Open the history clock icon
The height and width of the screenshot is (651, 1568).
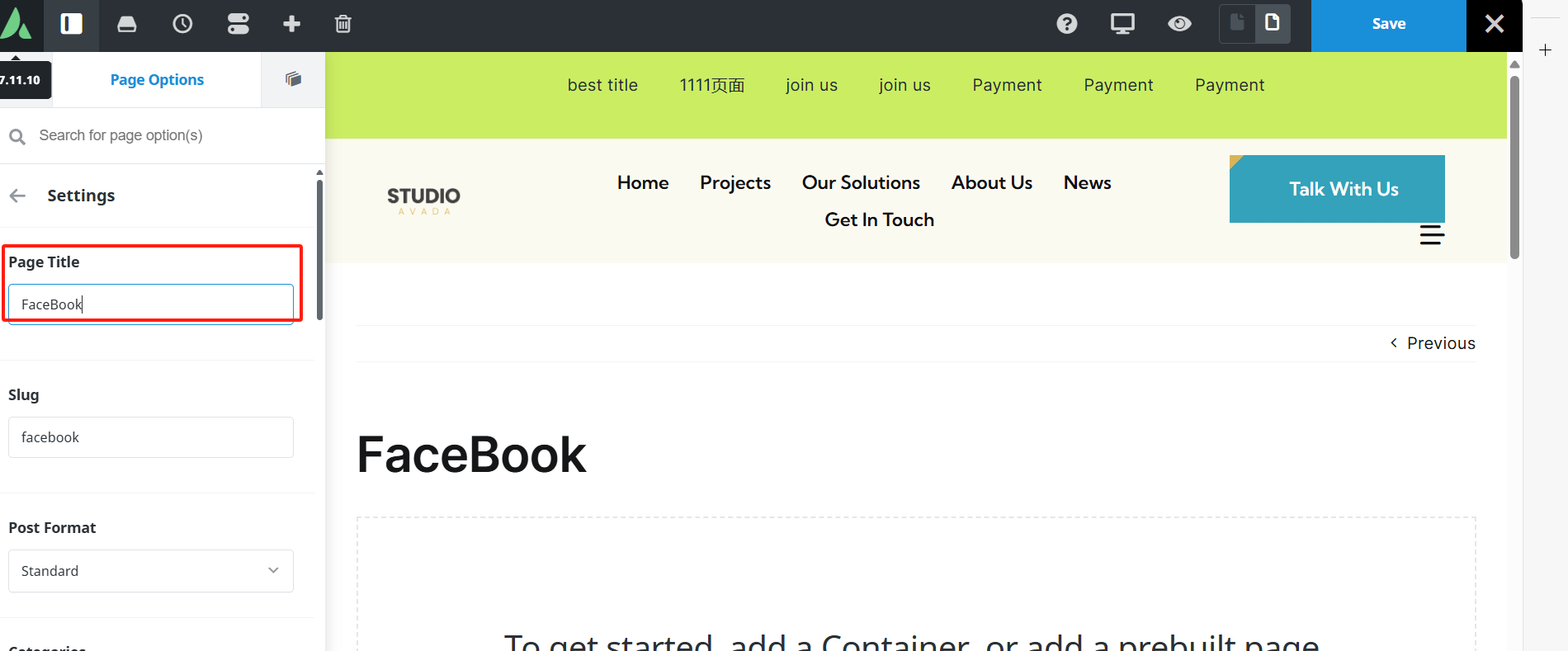click(x=182, y=24)
